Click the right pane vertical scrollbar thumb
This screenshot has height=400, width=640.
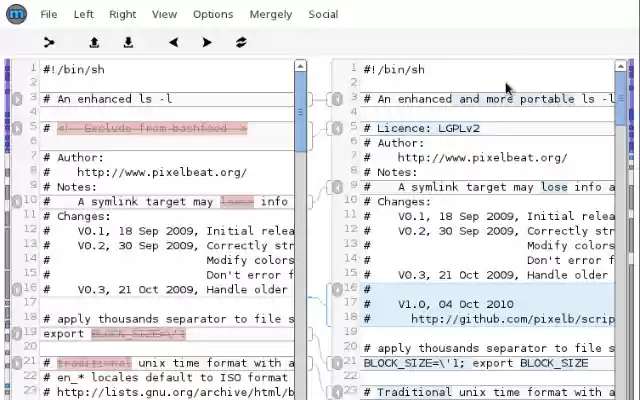click(x=620, y=99)
